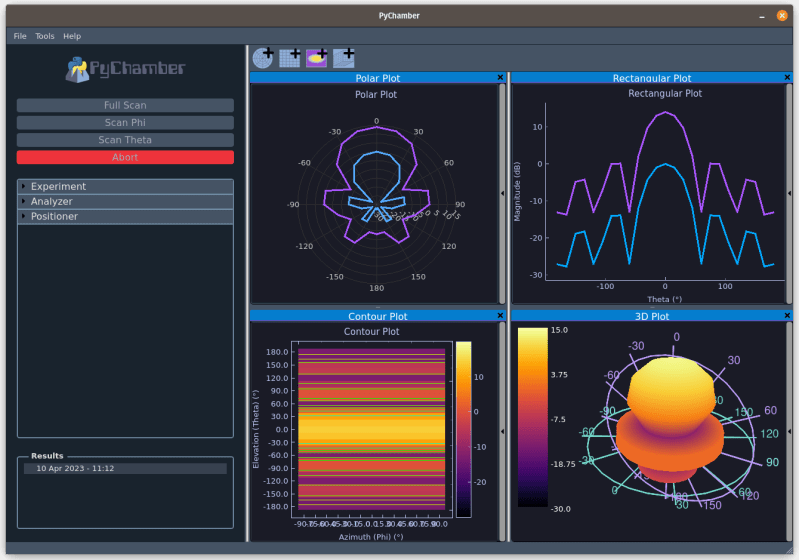Expand Rectangular Plot side settings arrow
799x560 pixels.
pos(789,193)
